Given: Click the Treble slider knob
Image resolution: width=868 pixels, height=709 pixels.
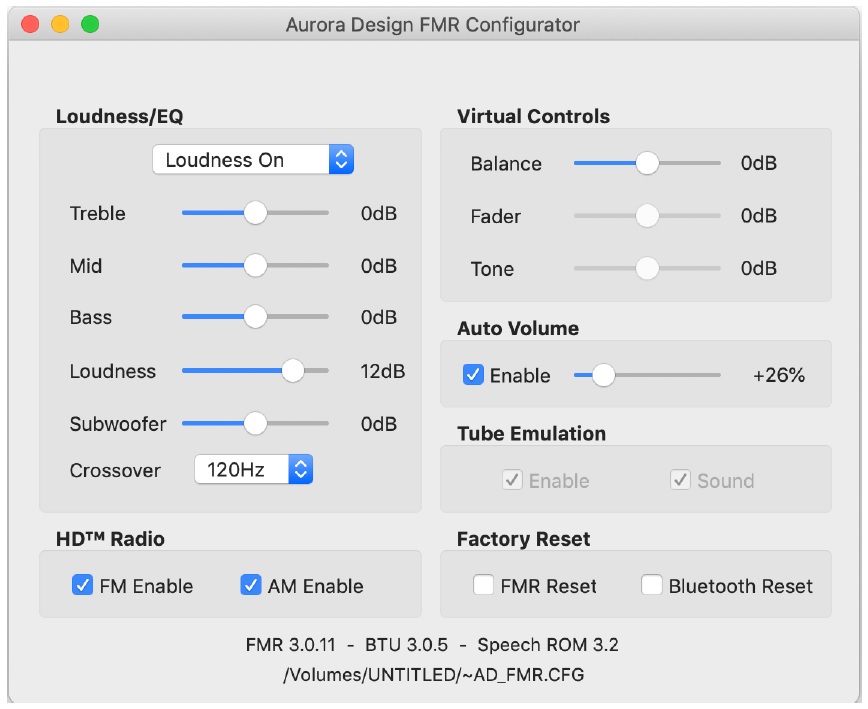Looking at the screenshot, I should coord(256,213).
